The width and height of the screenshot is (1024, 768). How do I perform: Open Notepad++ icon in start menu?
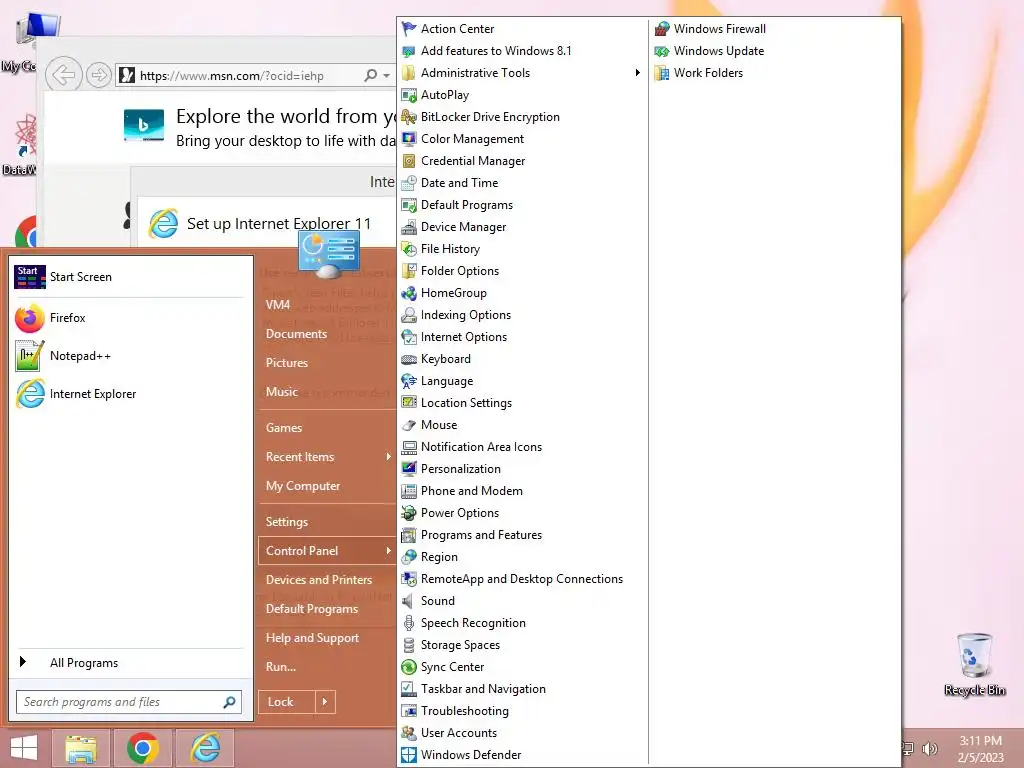(x=29, y=356)
